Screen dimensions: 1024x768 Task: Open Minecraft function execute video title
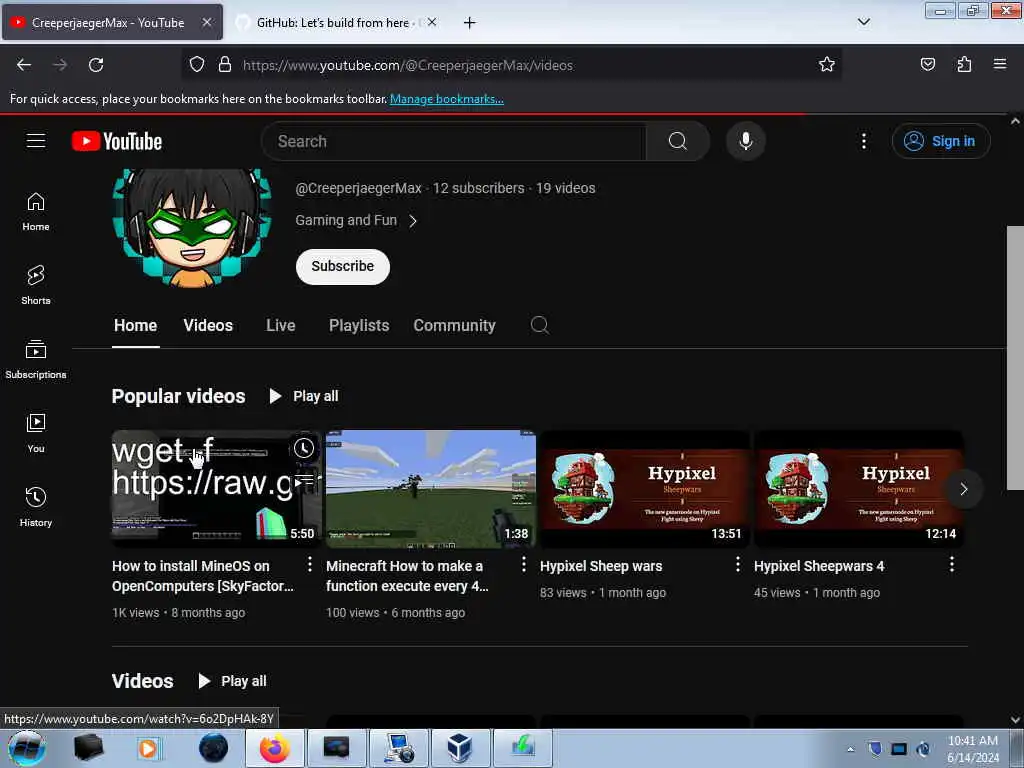click(x=408, y=576)
